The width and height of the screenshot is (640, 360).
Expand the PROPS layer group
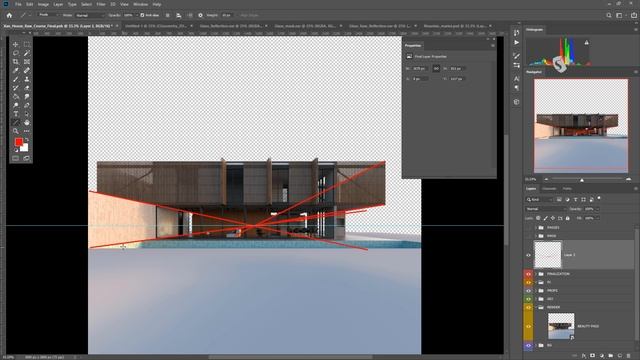[536, 291]
